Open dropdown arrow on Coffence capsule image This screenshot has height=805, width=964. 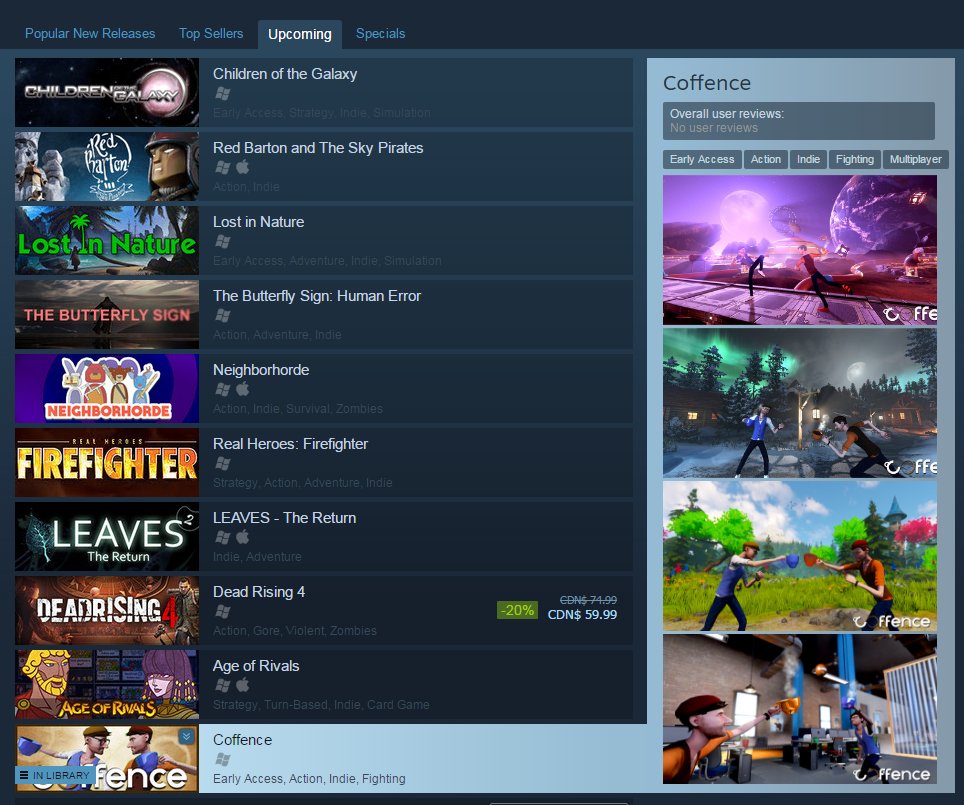(x=186, y=736)
